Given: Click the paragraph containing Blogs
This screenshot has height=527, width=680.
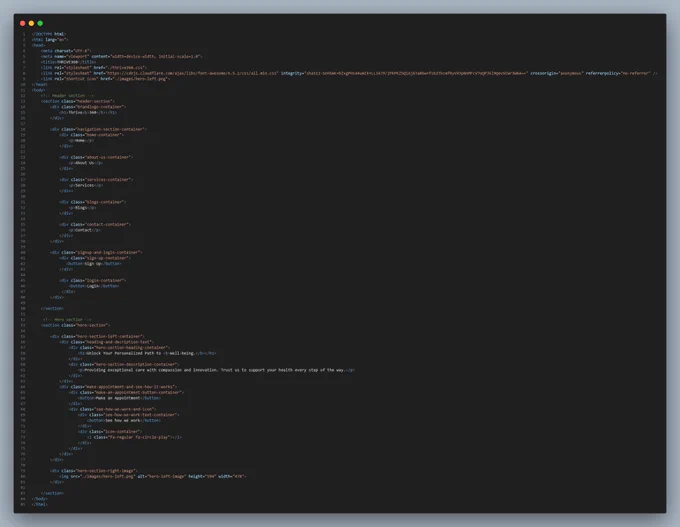Looking at the screenshot, I should (82, 208).
